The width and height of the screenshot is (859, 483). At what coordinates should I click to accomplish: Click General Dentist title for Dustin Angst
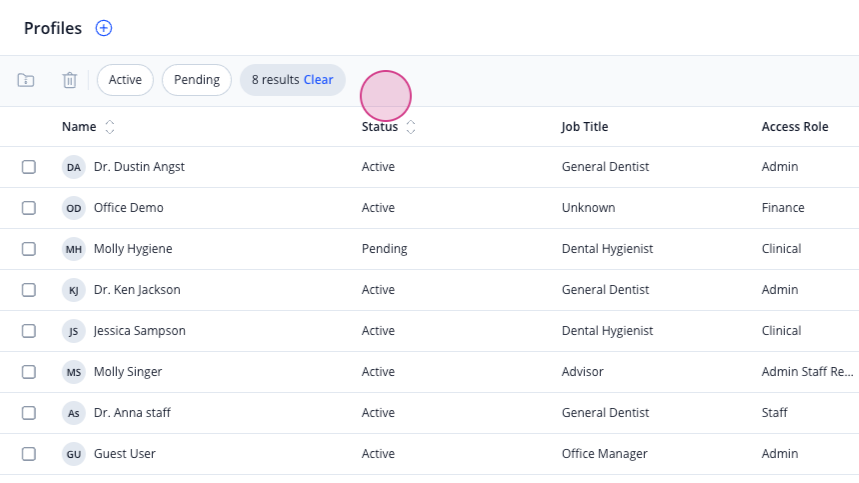tap(605, 166)
